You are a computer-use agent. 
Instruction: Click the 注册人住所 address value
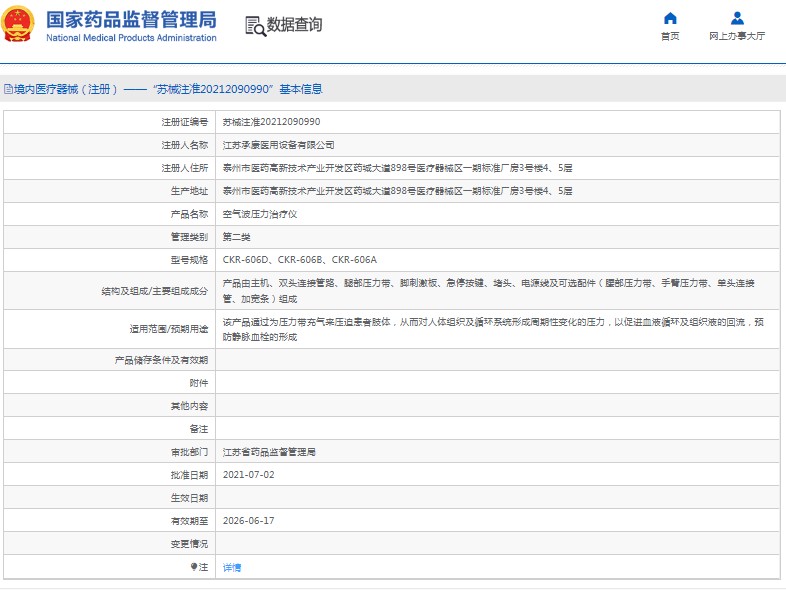click(398, 168)
